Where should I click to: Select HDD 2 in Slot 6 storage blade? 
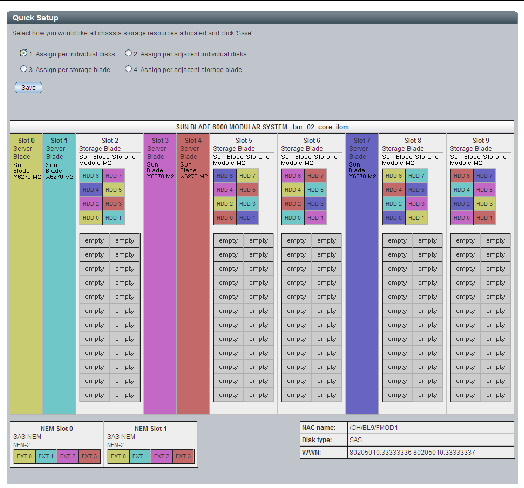click(x=293, y=204)
